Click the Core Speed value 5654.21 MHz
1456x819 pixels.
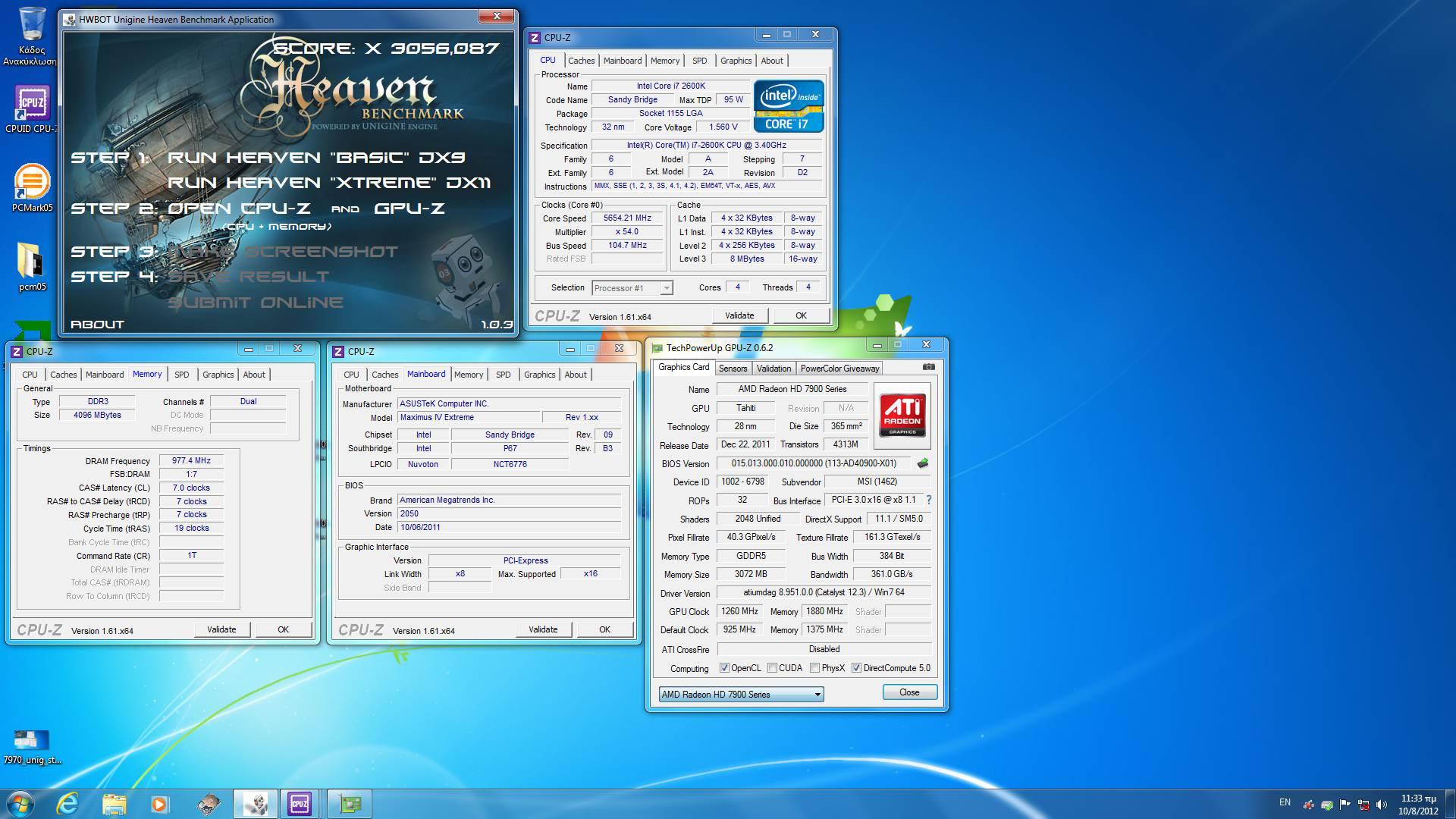627,218
